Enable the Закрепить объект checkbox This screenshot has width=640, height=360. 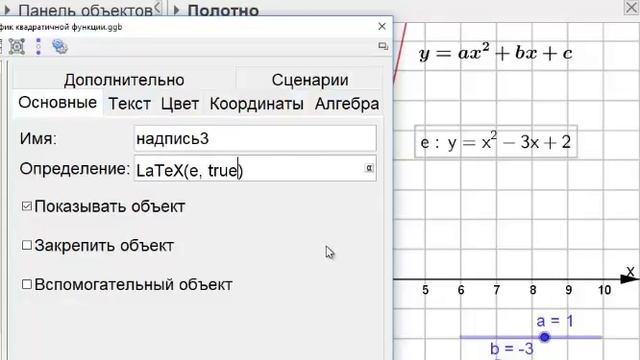[x=27, y=245]
